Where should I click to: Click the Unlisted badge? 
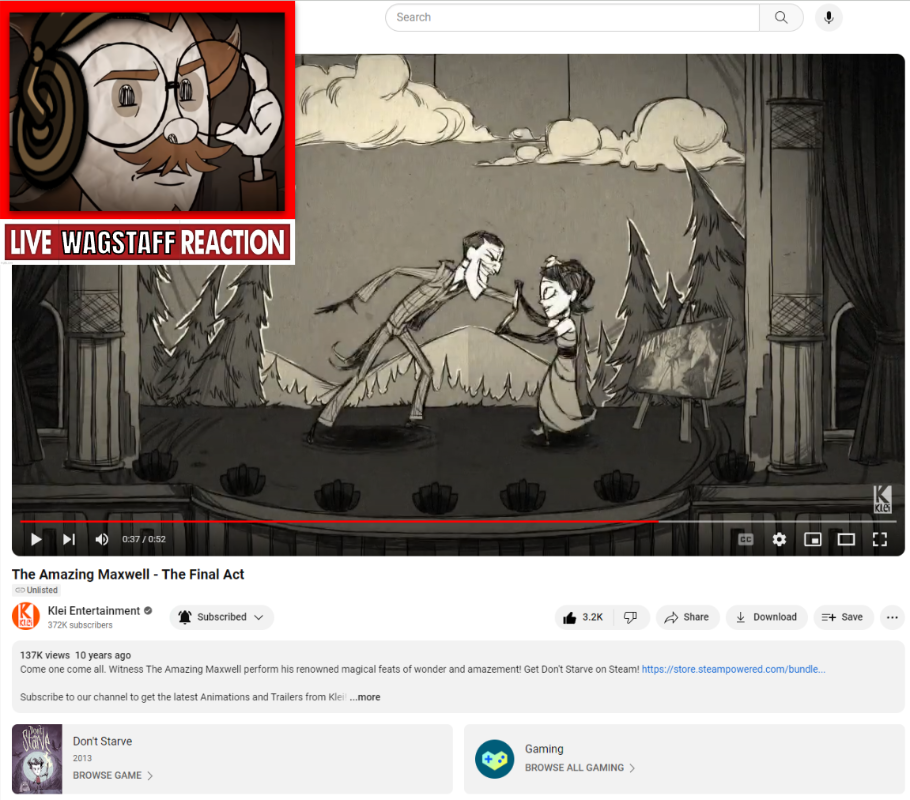pos(36,590)
